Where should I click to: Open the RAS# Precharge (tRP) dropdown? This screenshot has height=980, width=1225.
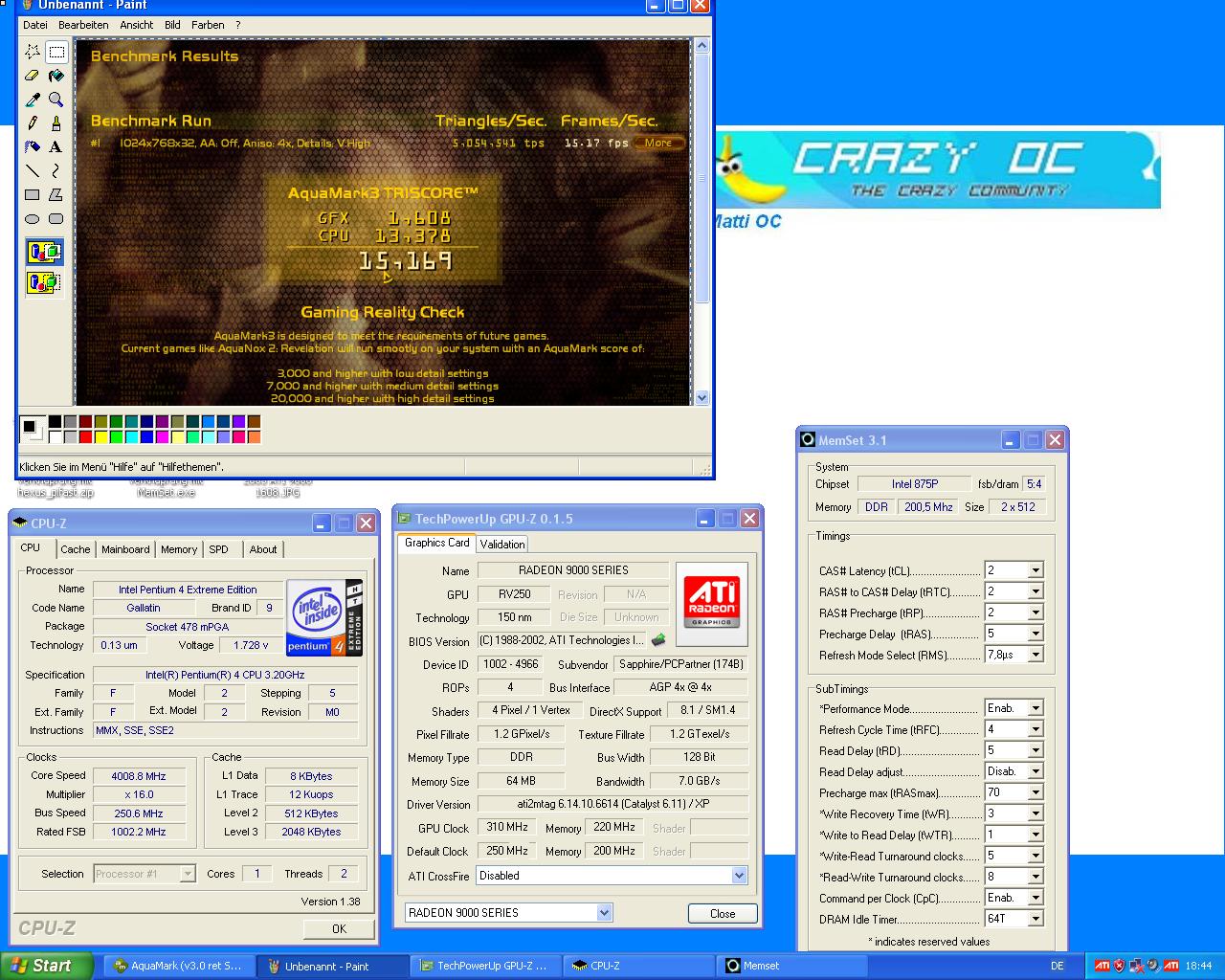(1035, 612)
